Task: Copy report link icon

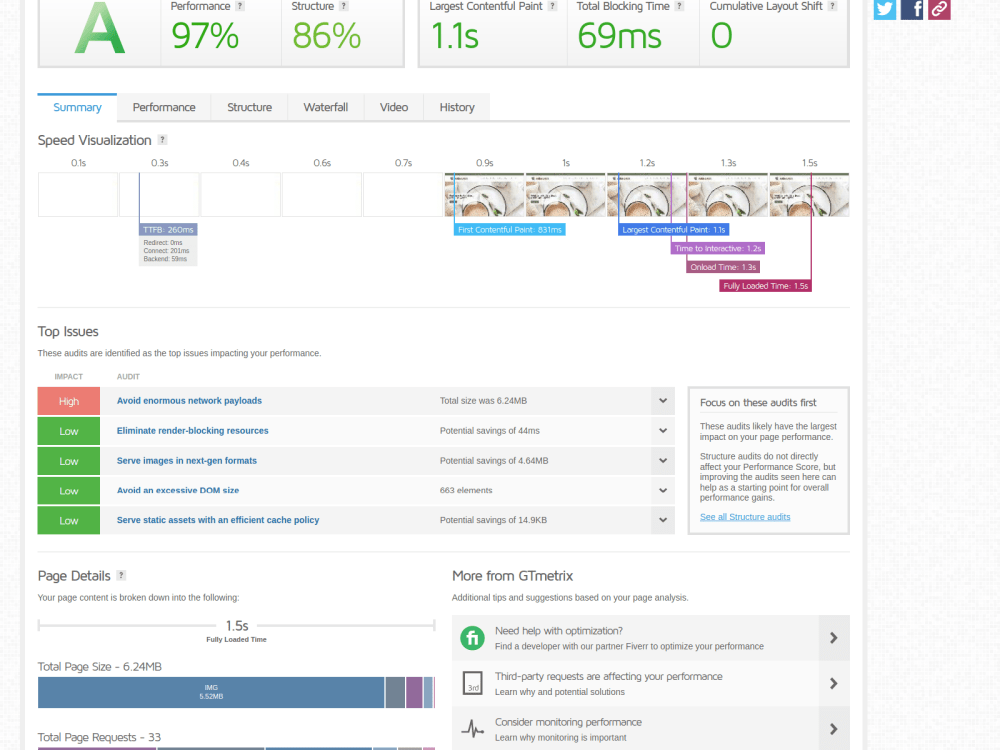Action: (939, 9)
